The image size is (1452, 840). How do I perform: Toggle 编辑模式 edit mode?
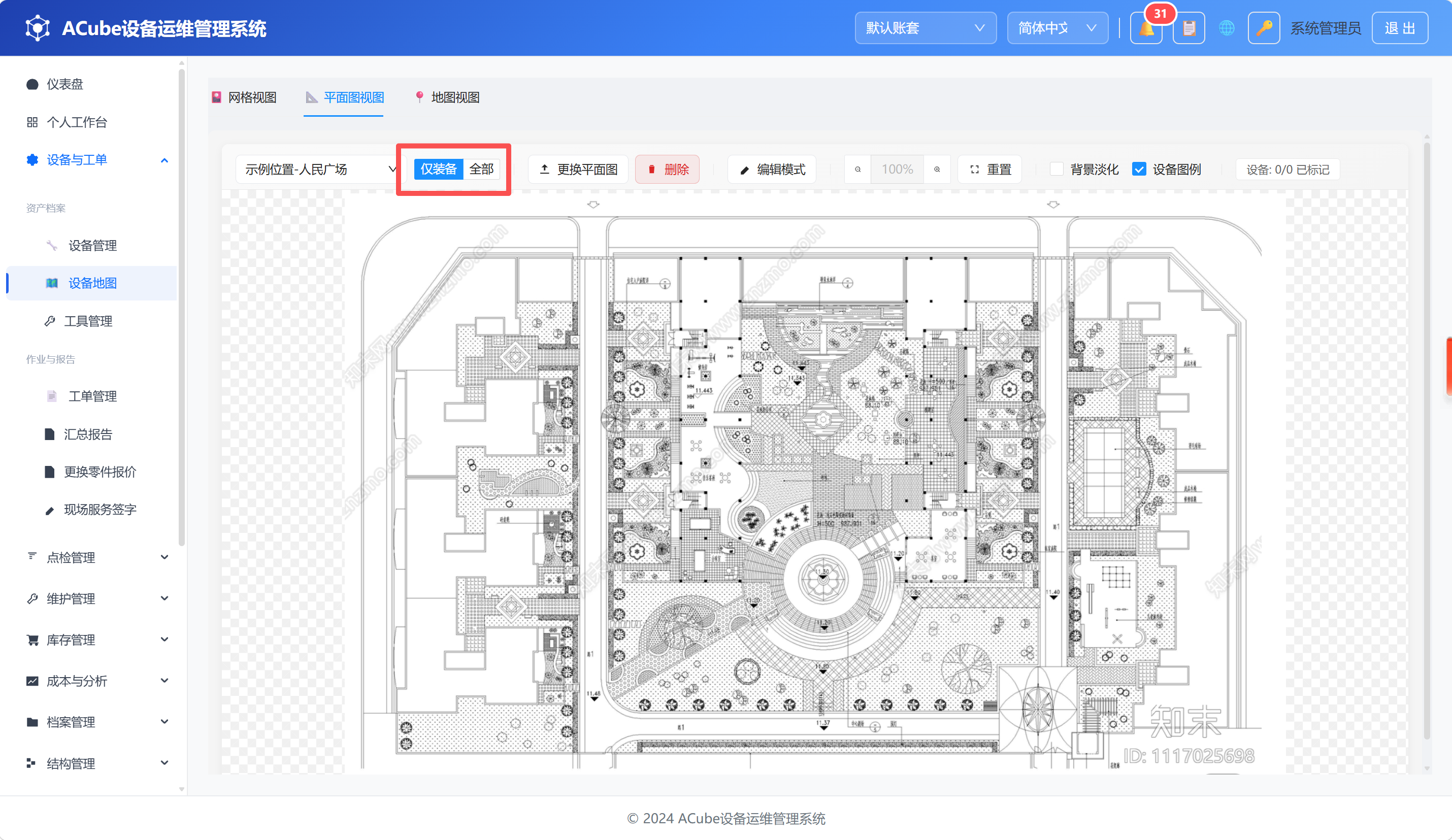(x=772, y=170)
